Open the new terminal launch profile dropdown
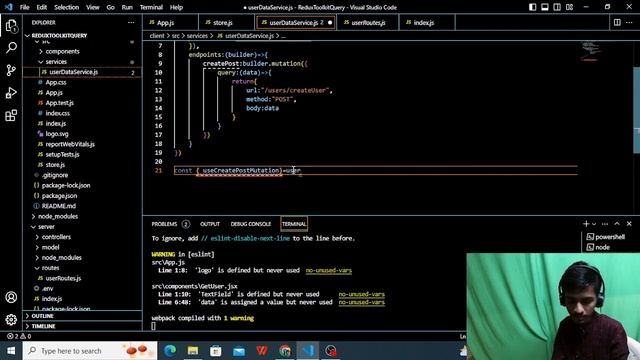Viewport: 640px width, 360px height. point(594,224)
